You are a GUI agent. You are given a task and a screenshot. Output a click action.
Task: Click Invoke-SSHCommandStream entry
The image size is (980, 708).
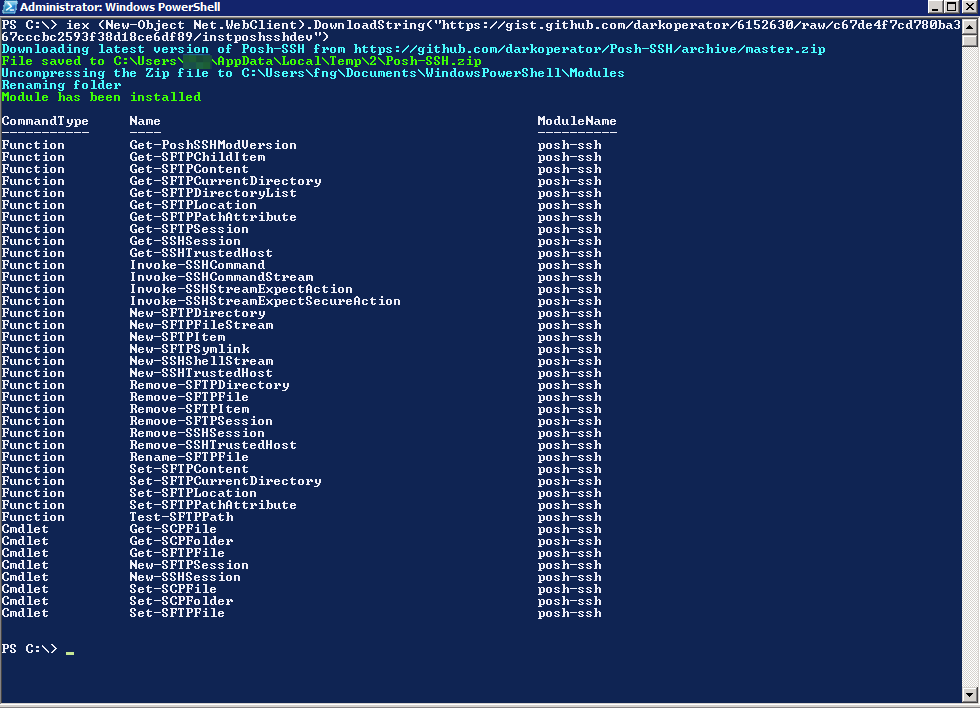coord(221,277)
